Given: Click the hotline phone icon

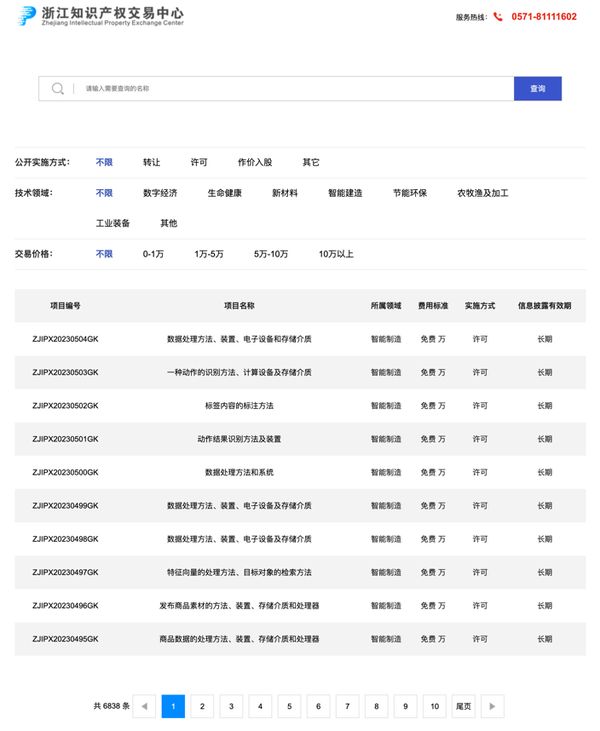Looking at the screenshot, I should pyautogui.click(x=498, y=17).
